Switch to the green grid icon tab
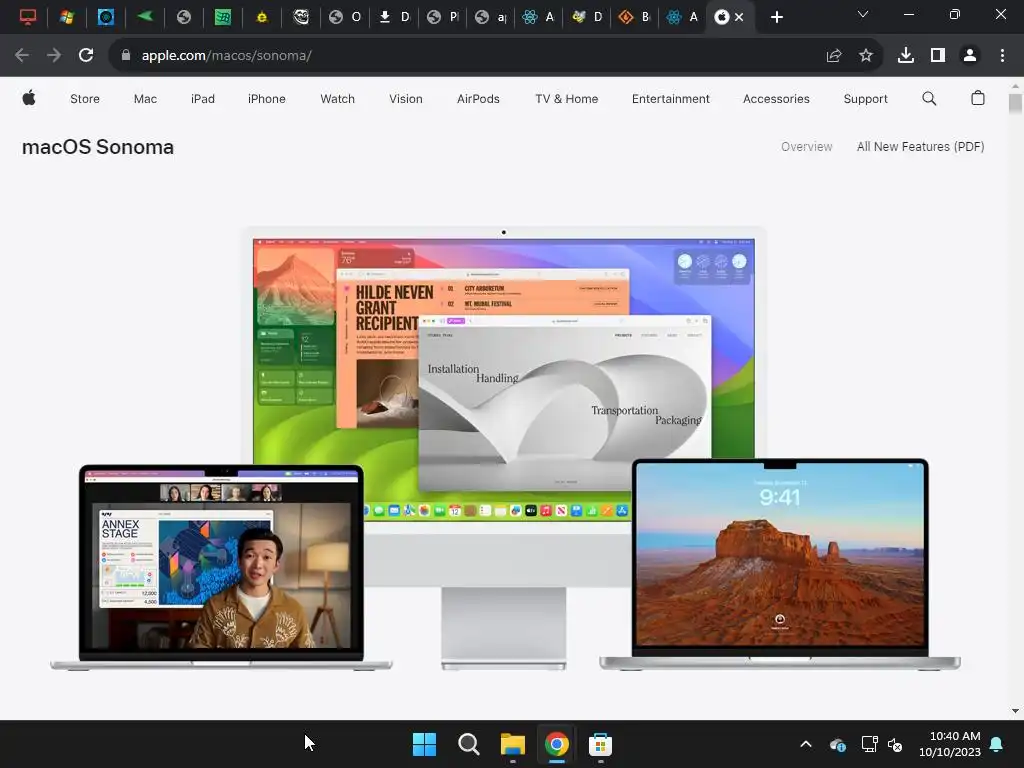 point(223,17)
